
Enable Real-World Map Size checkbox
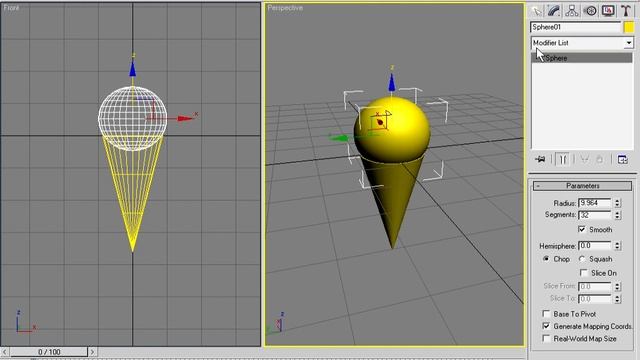[x=546, y=338]
